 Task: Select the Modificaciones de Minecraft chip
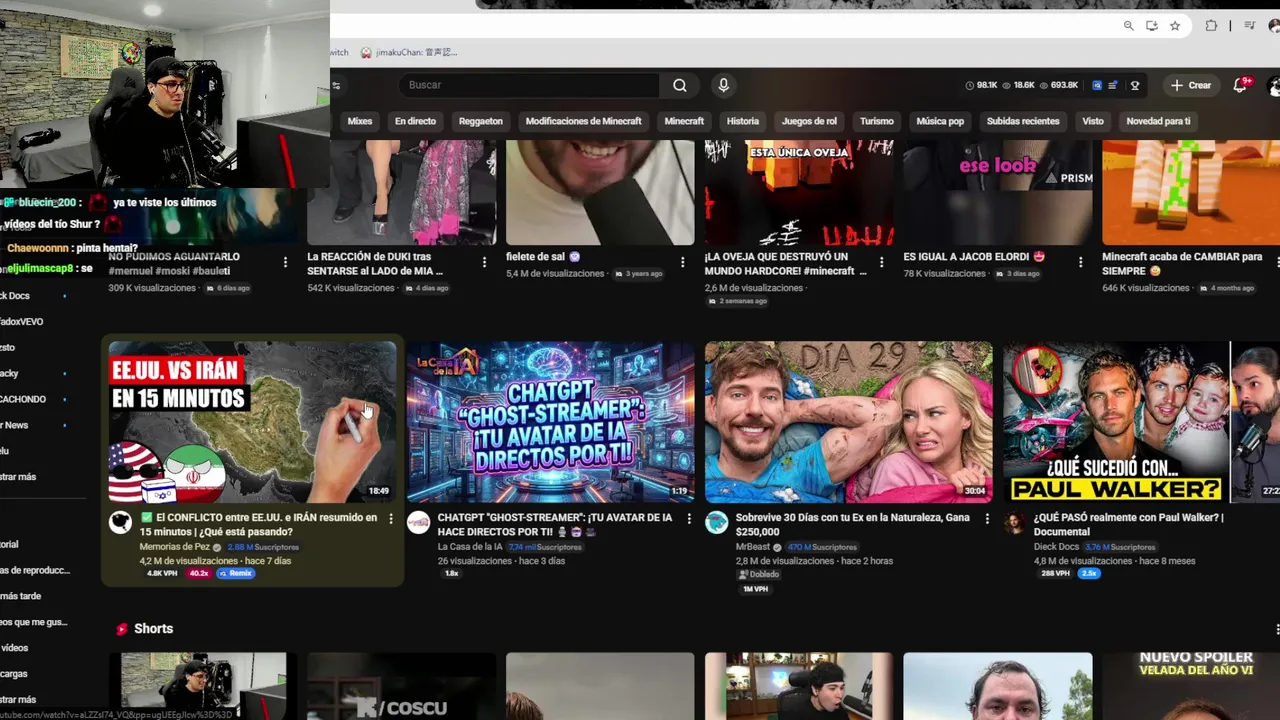(584, 121)
